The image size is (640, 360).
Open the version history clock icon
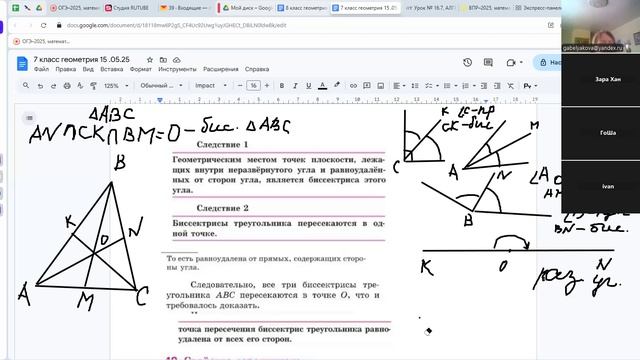tap(468, 62)
